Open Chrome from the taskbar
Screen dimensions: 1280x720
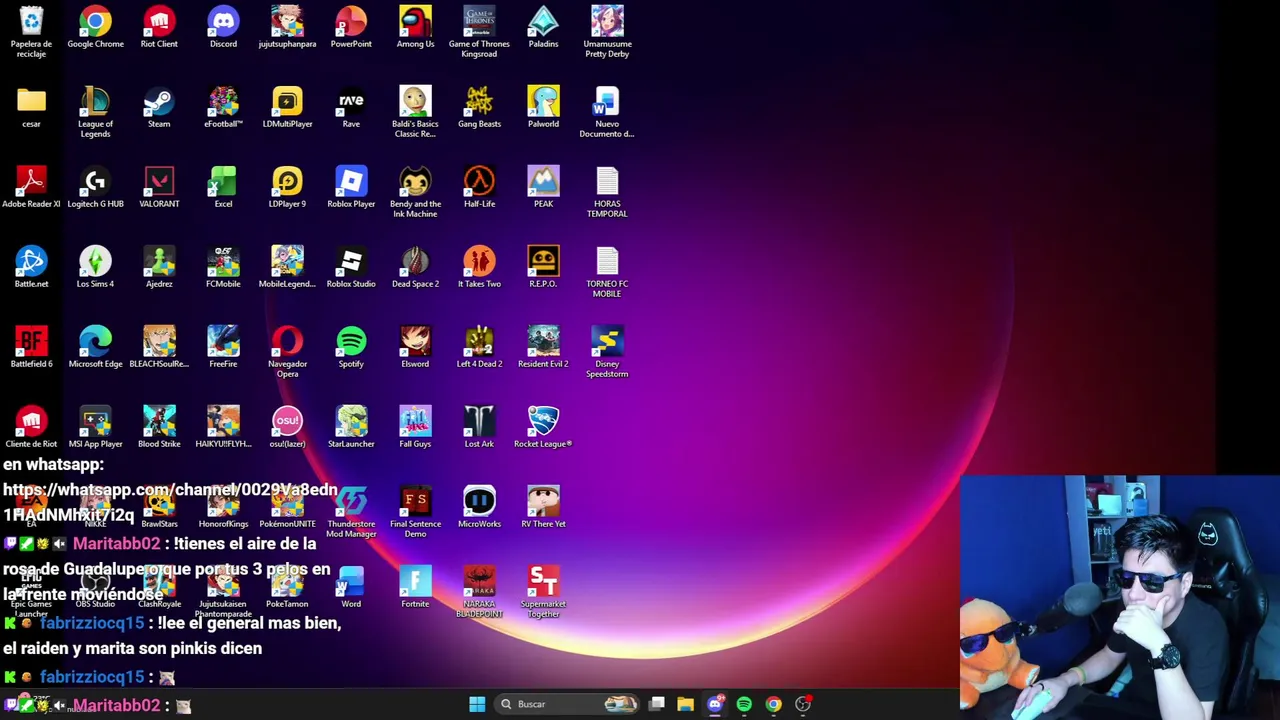coord(773,704)
